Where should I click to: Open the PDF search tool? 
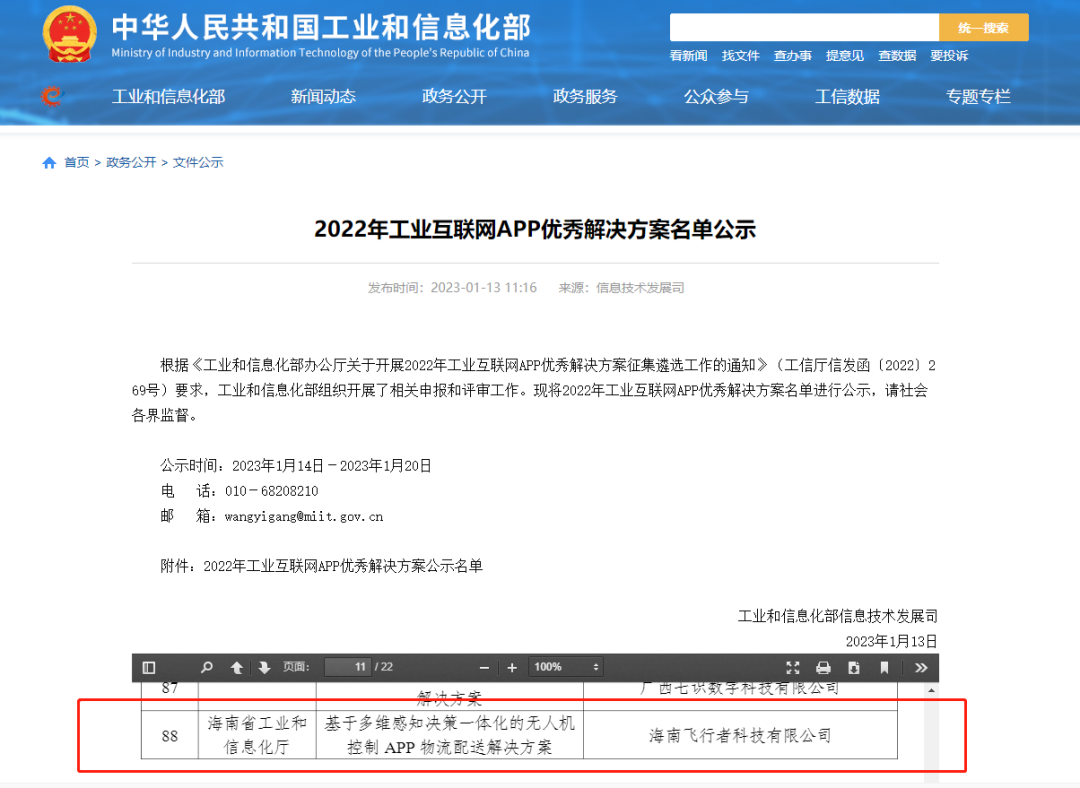[207, 667]
